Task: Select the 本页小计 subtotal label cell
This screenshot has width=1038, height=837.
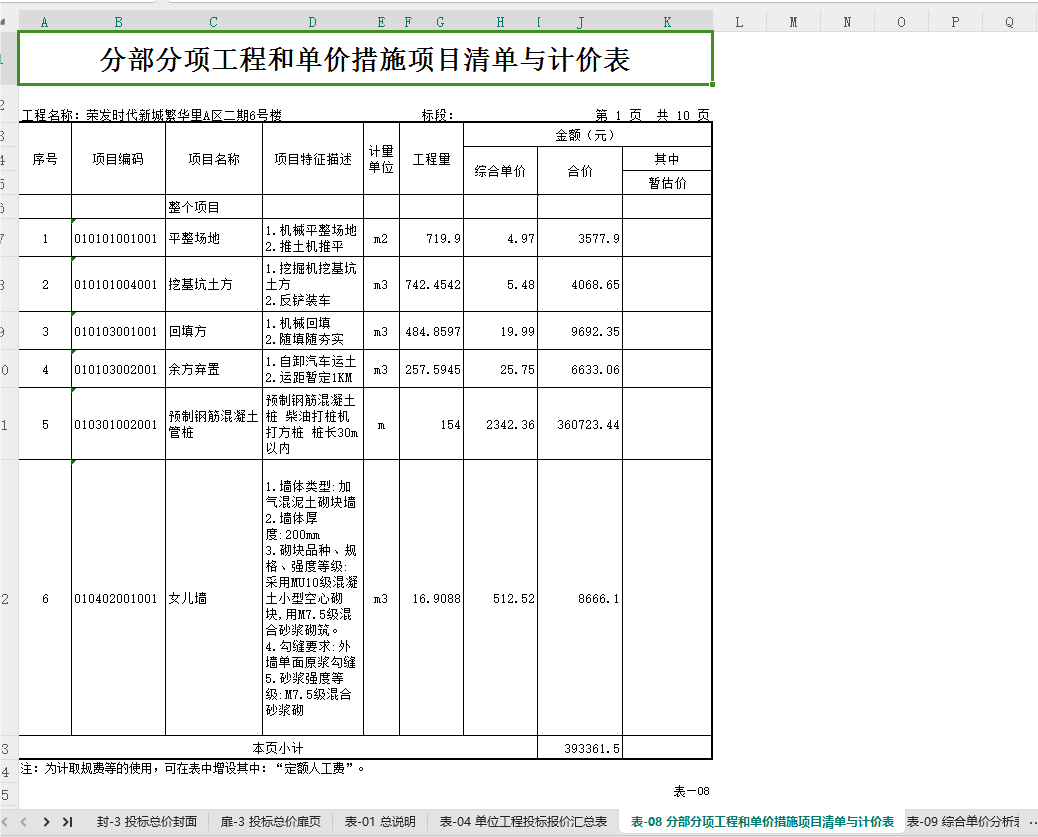Action: click(278, 748)
